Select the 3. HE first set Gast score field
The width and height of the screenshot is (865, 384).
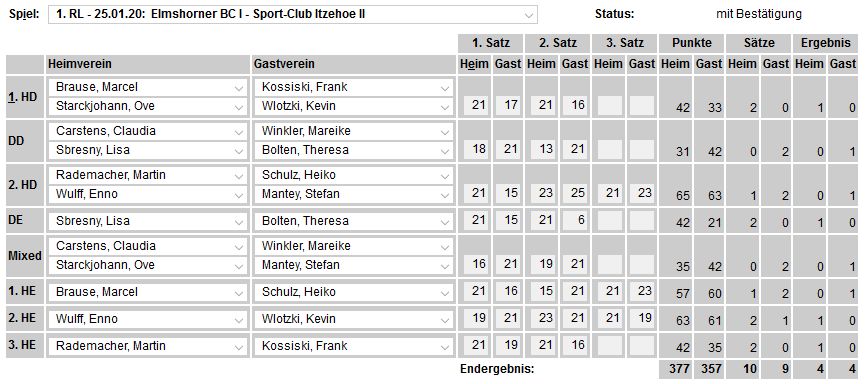pos(508,344)
